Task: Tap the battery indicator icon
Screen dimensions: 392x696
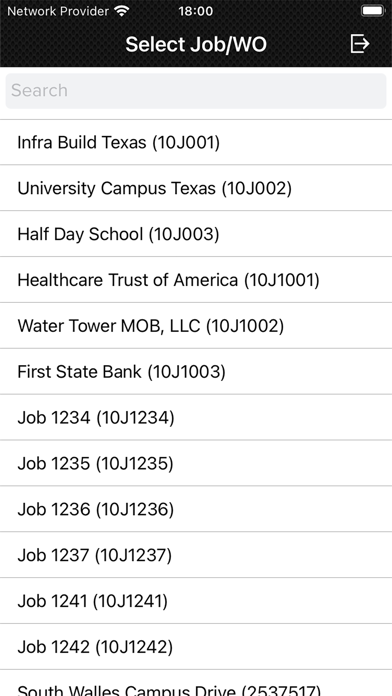Action: (373, 11)
